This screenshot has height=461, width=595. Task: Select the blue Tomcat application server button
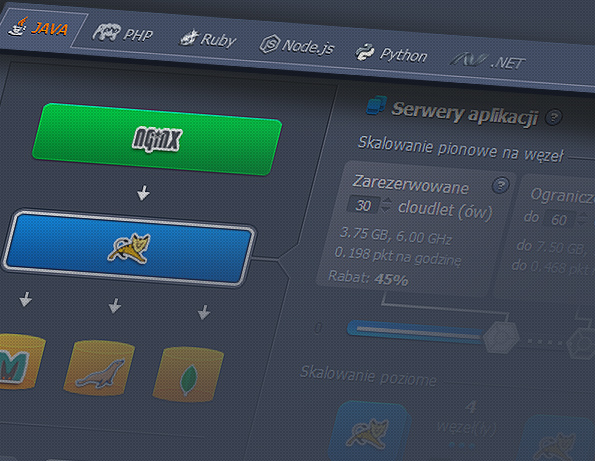tap(129, 249)
